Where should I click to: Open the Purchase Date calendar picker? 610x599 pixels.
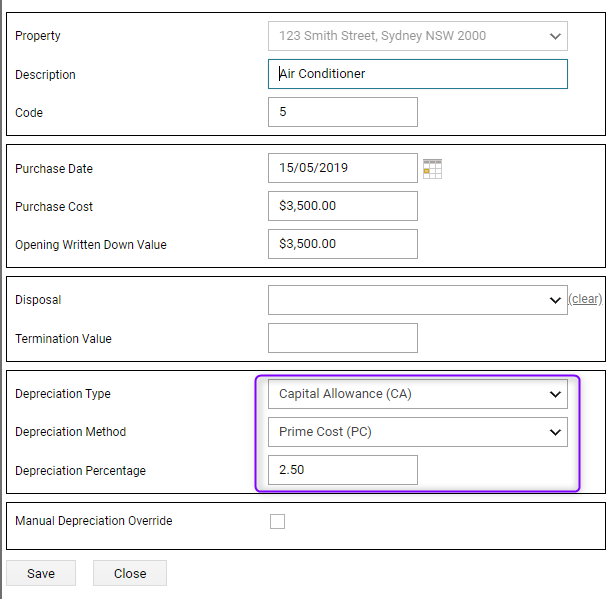pos(432,168)
